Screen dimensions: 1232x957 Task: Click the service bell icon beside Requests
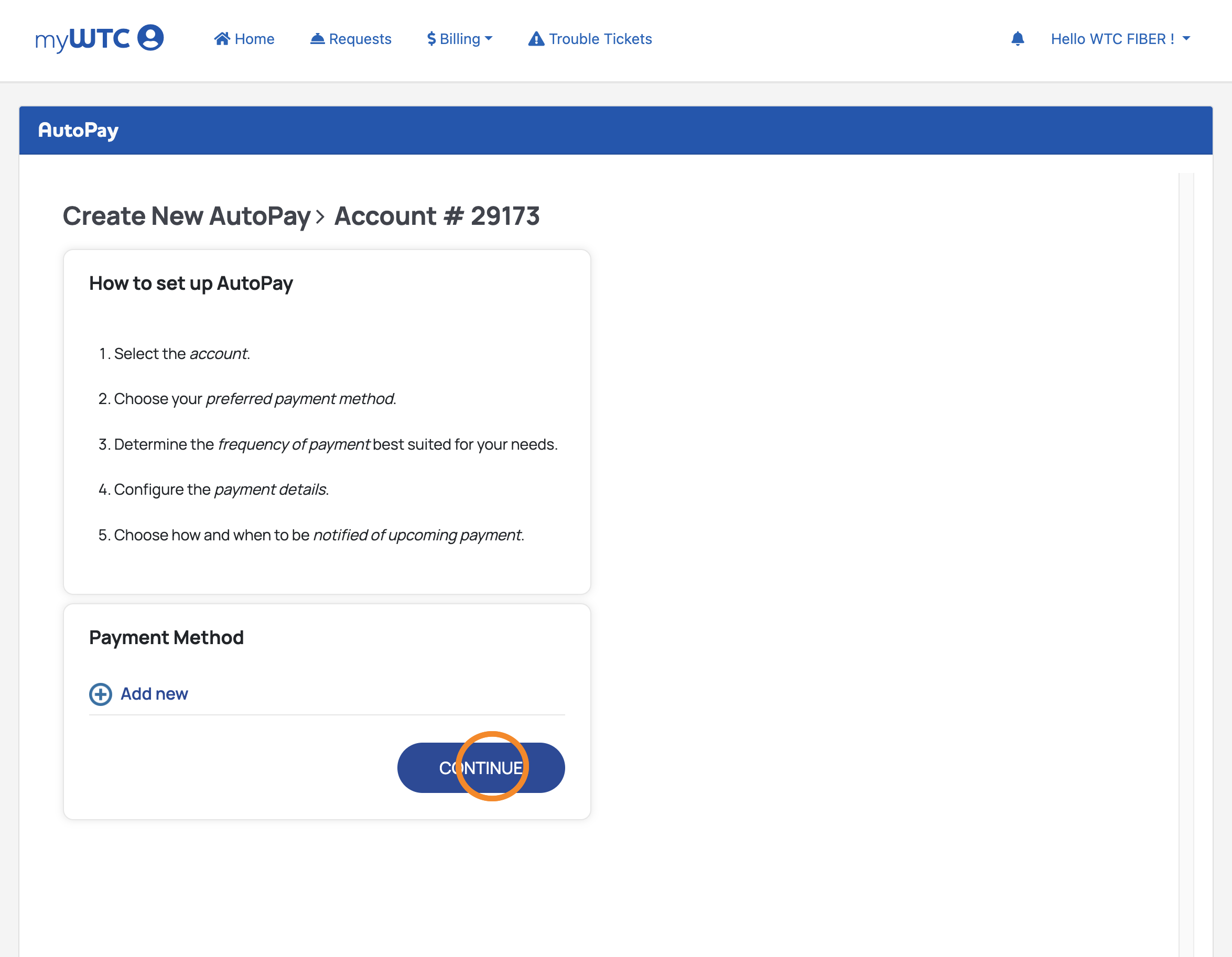pos(318,38)
